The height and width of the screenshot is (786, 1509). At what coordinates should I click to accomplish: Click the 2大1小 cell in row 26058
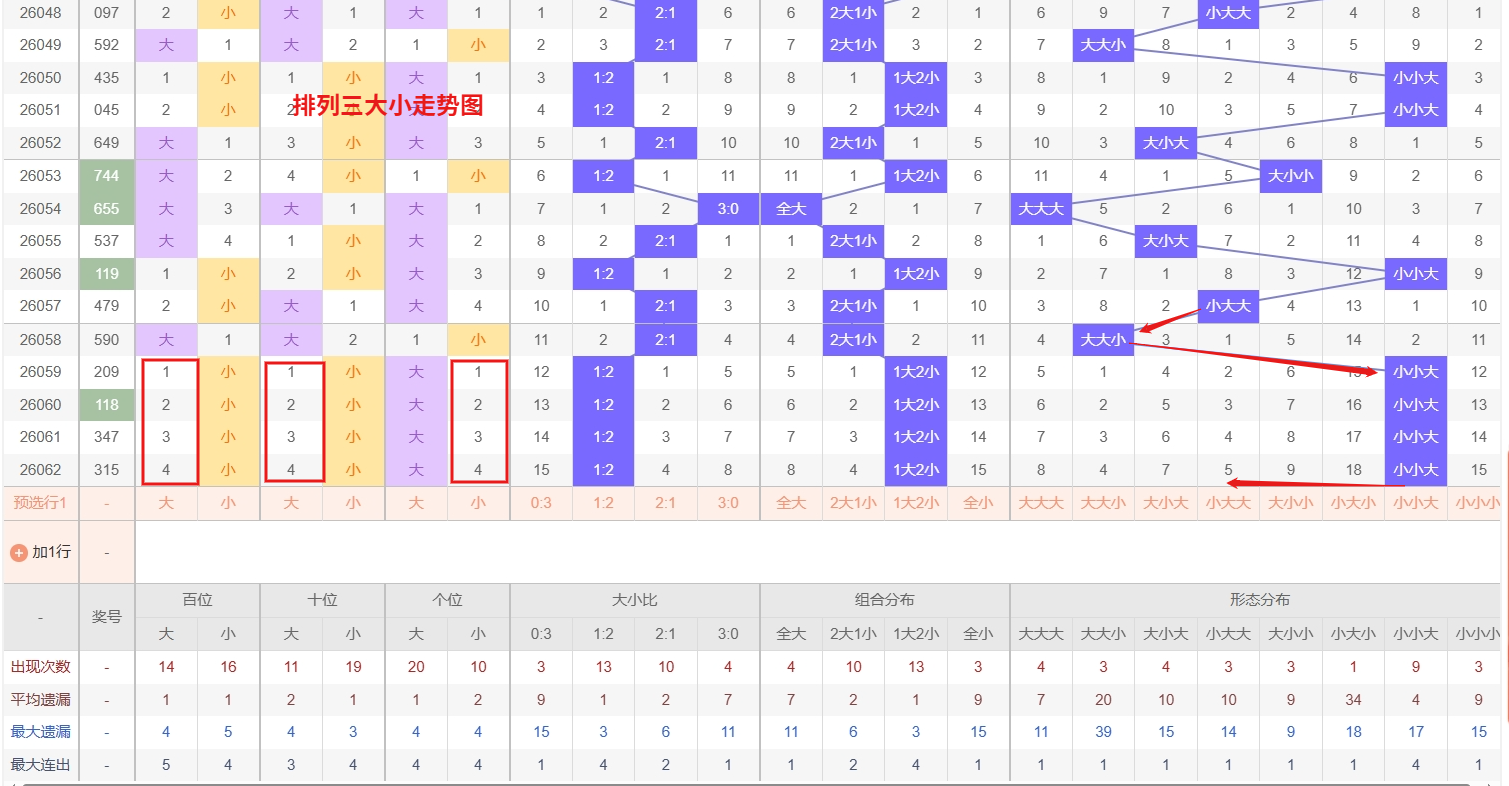853,339
